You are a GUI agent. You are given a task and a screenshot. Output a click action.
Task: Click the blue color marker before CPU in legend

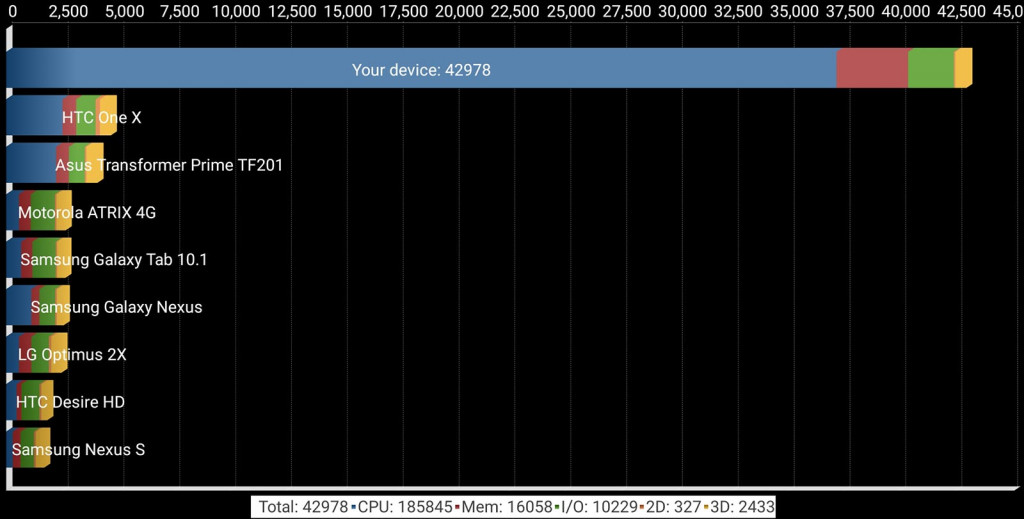[353, 507]
